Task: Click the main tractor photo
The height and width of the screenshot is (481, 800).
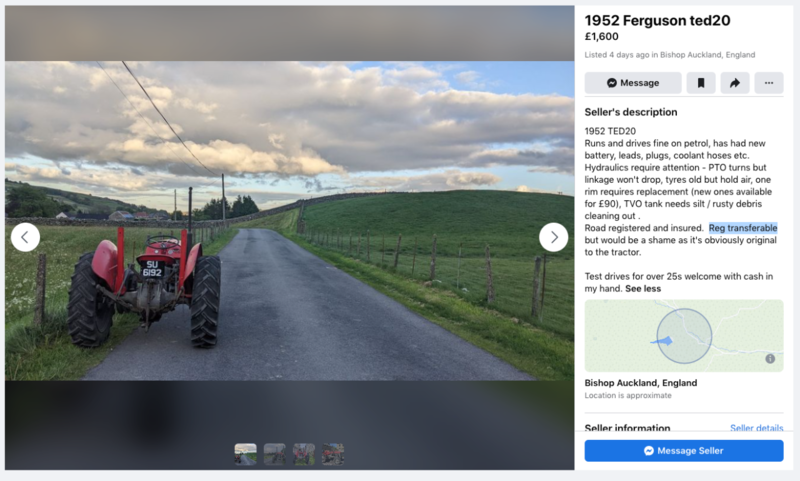Action: (x=289, y=220)
